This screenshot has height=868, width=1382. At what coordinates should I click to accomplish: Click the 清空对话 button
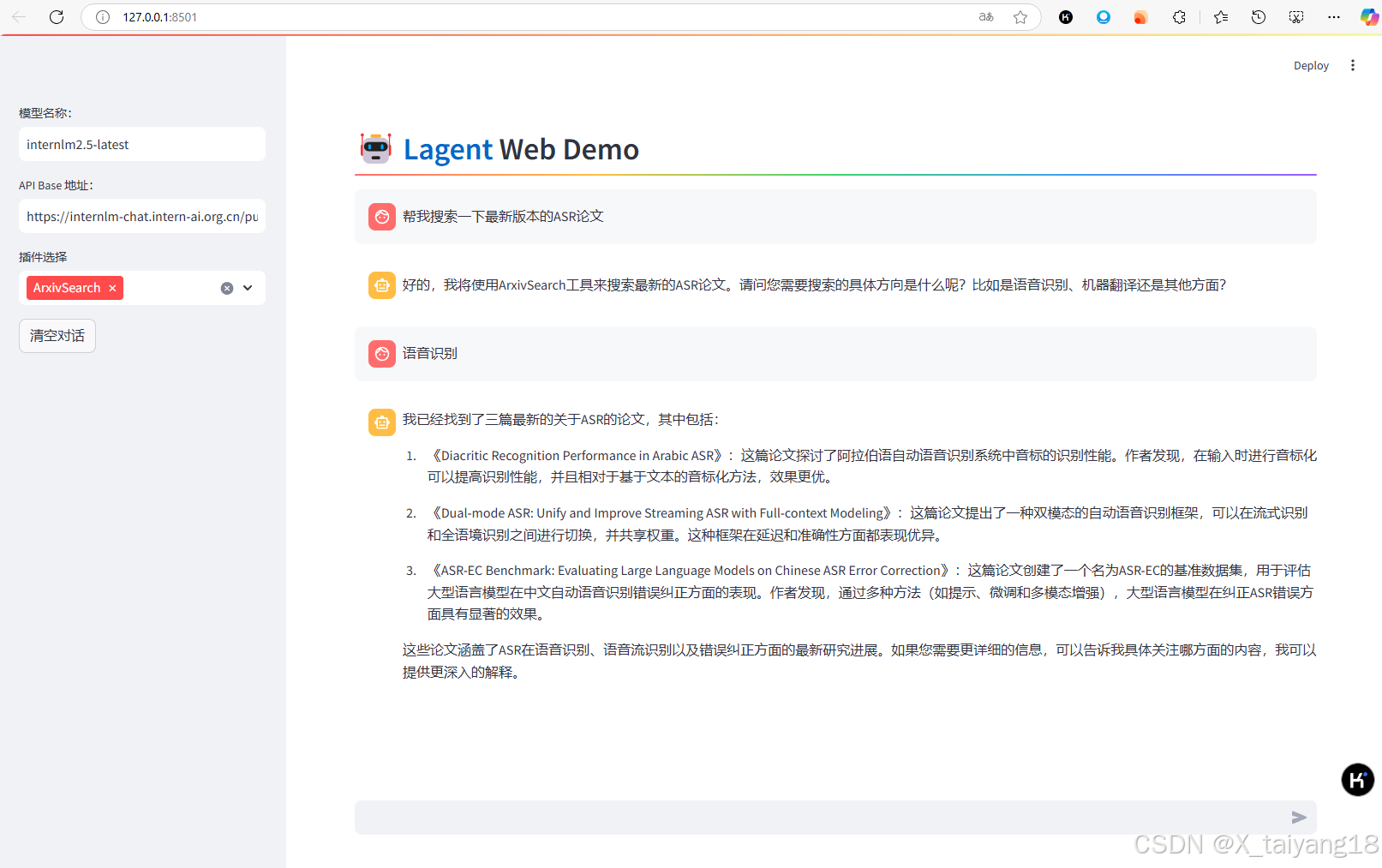pos(57,336)
